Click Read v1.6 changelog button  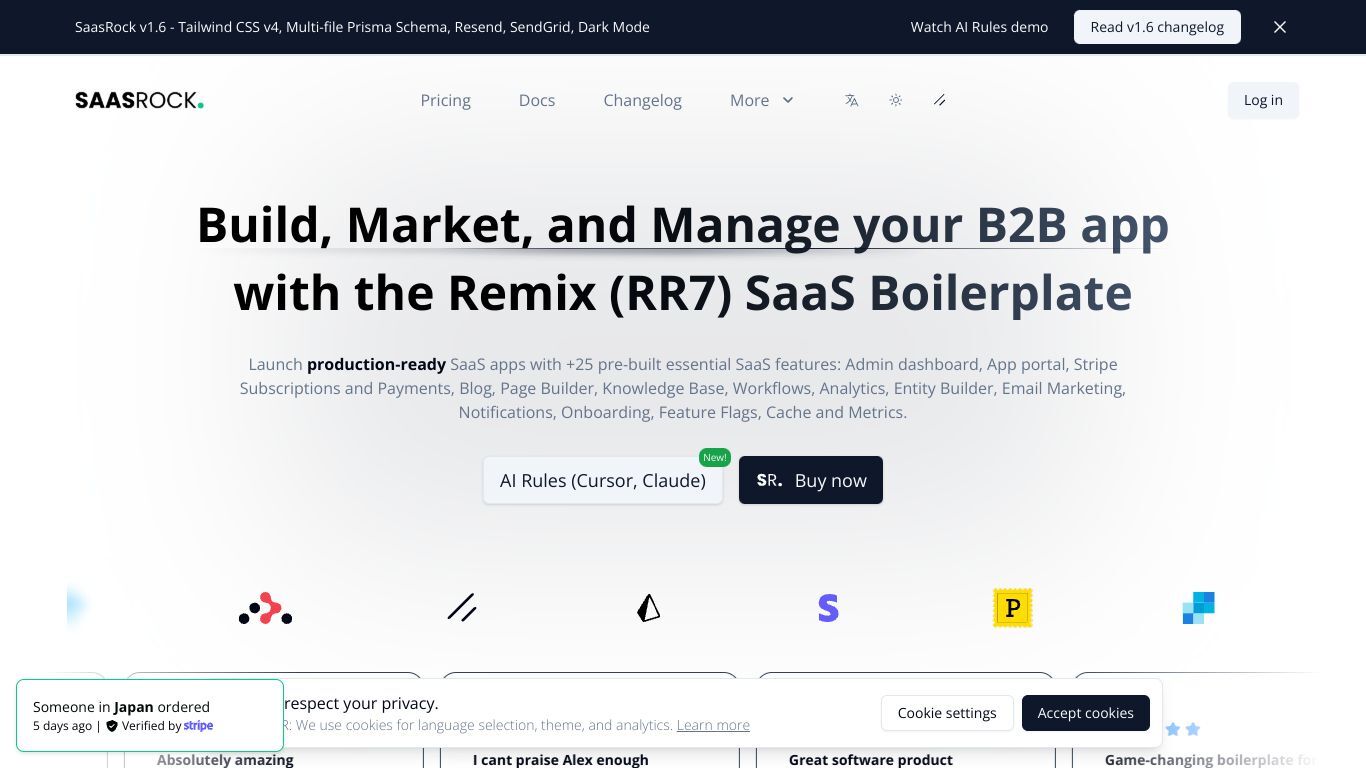point(1157,27)
